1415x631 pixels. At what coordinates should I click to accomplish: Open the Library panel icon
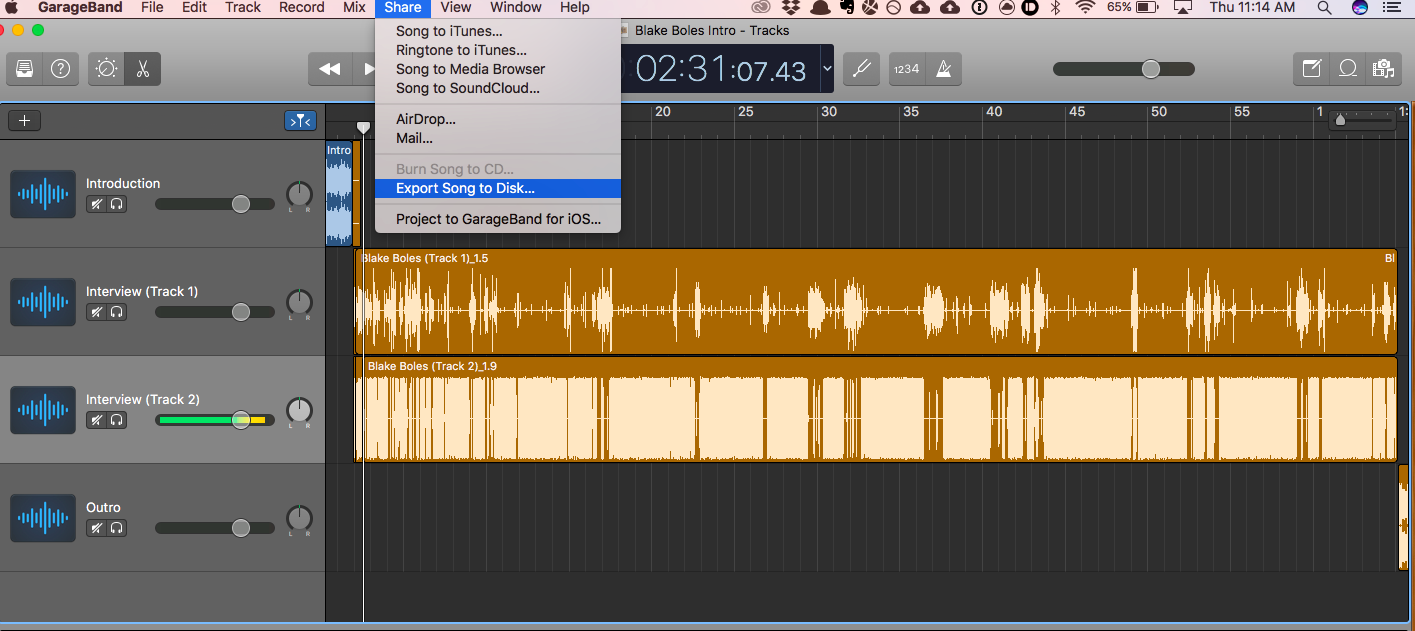[x=25, y=69]
